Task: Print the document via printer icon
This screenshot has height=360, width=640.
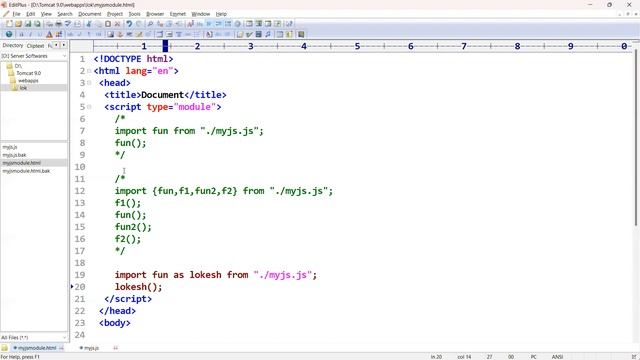Action: (59, 24)
